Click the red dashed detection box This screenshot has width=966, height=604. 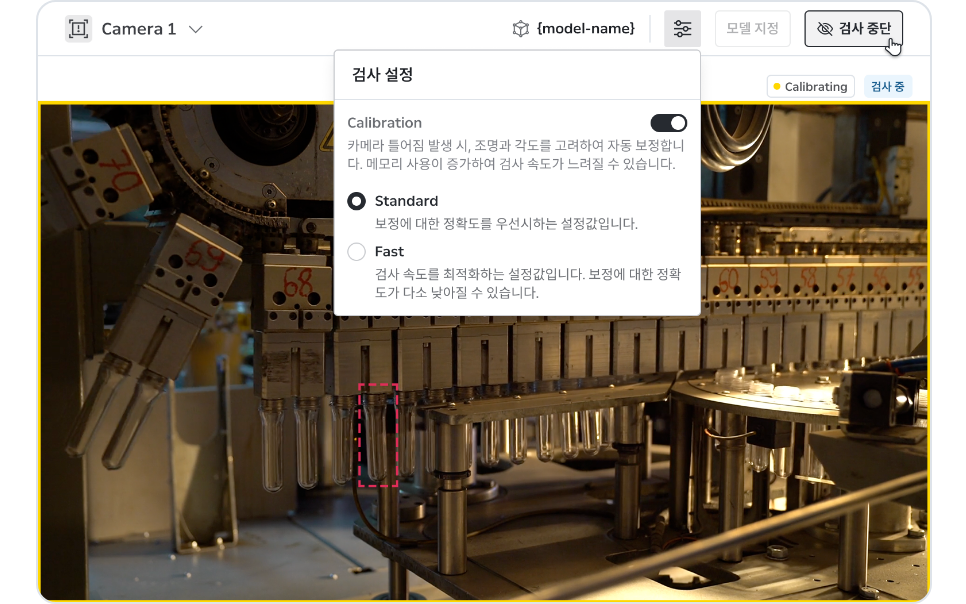tap(378, 435)
